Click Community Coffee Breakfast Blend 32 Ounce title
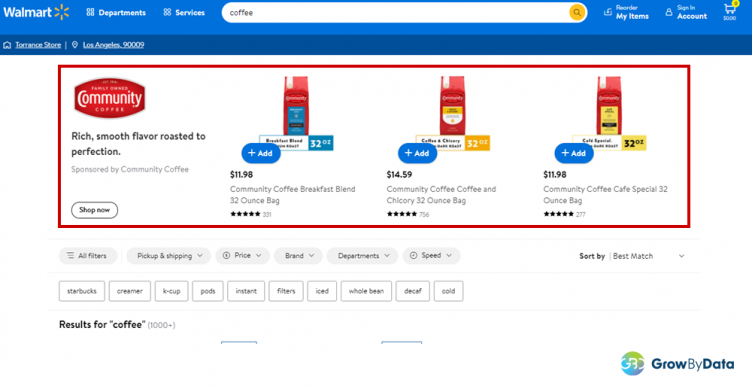The height and width of the screenshot is (389, 752). 293,195
